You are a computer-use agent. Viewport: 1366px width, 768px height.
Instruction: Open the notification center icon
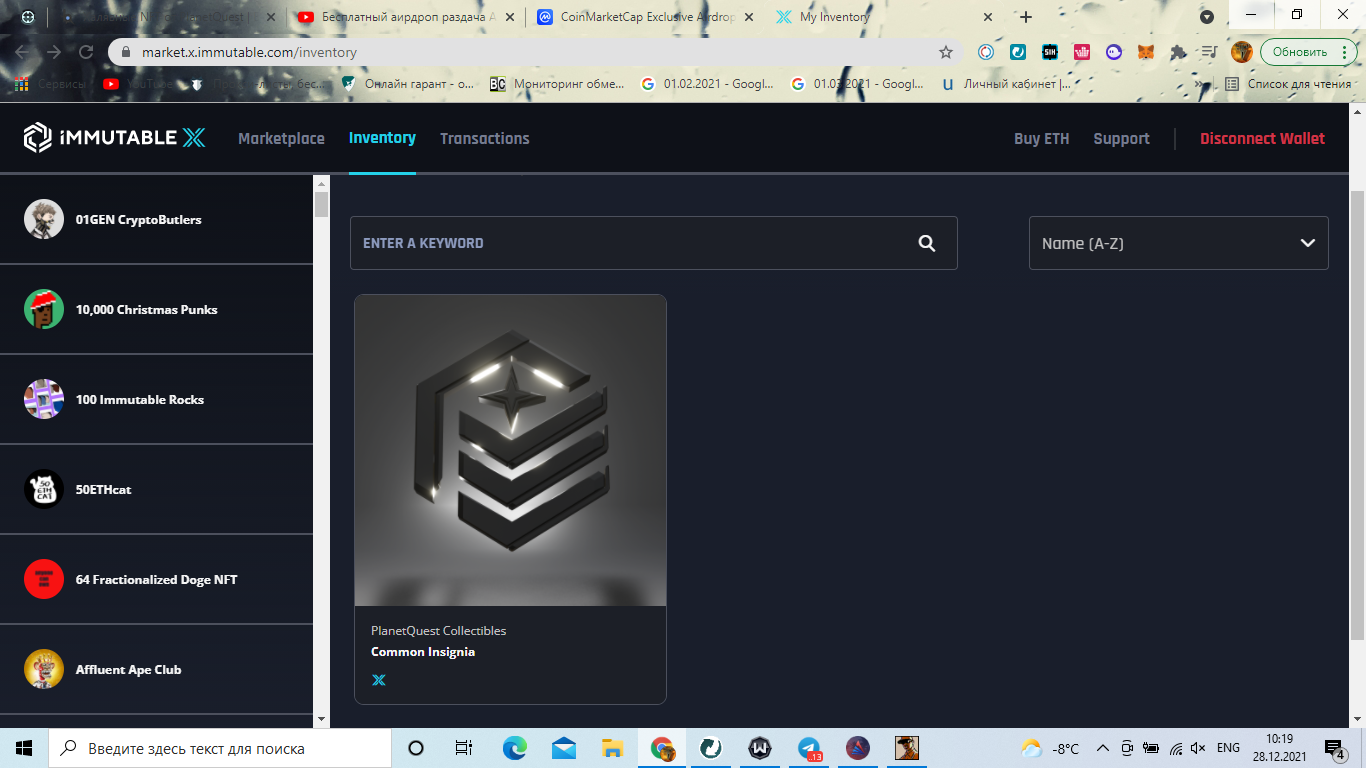(1334, 748)
